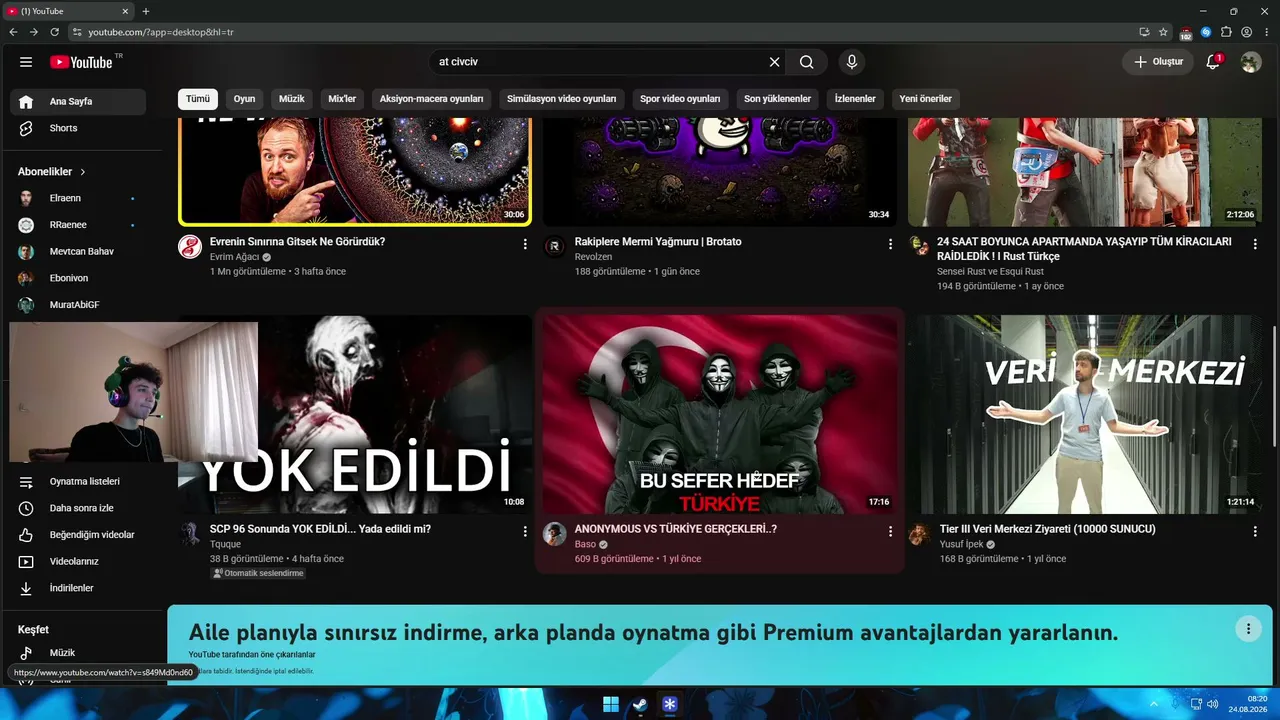Open the account avatar menu
The height and width of the screenshot is (720, 1280).
pos(1251,62)
